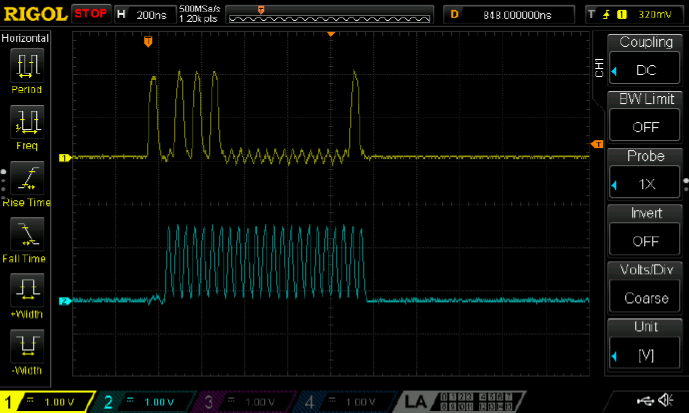The image size is (689, 413).
Task: Click the 500MSa/s sample rate readout
Action: point(199,8)
